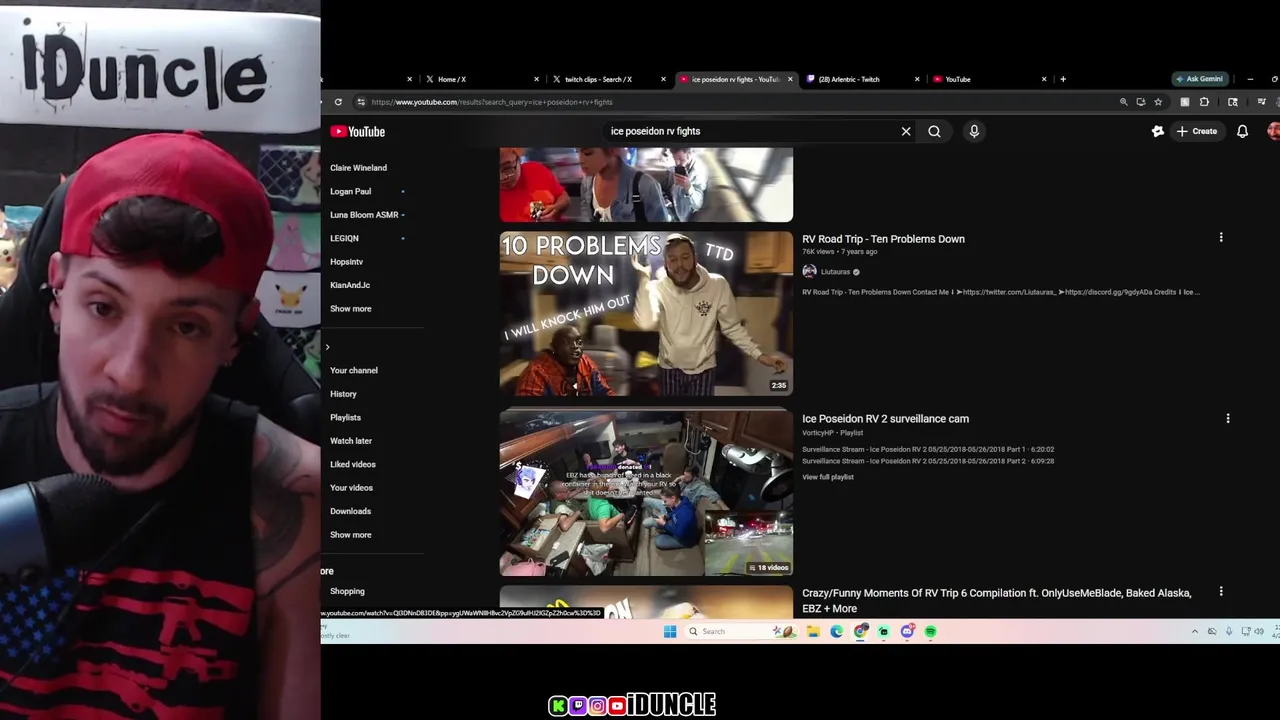This screenshot has width=1280, height=720.
Task: Expand the You section chevron
Action: tap(327, 347)
